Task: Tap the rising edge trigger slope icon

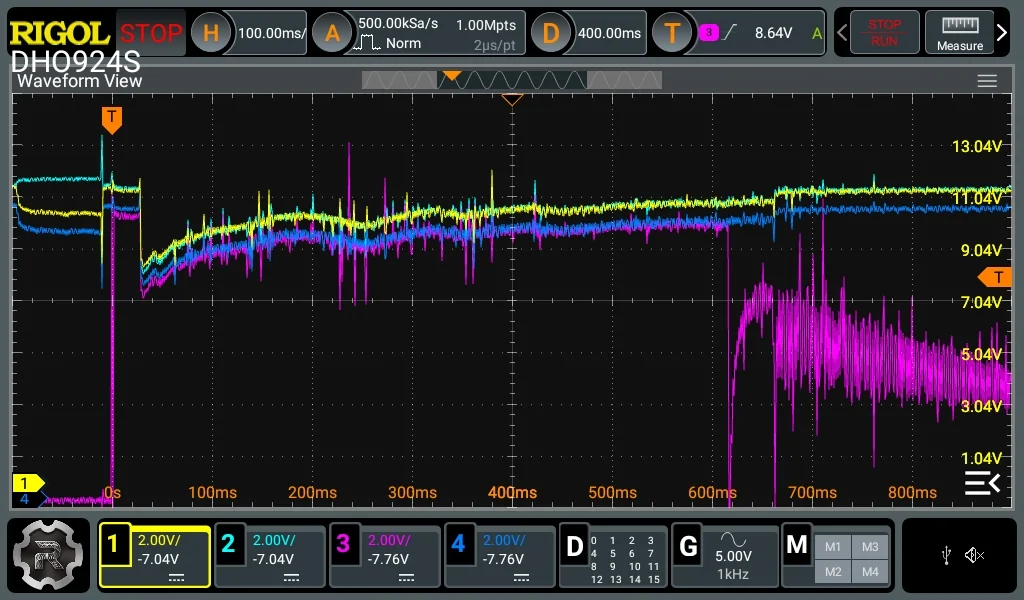Action: click(x=730, y=32)
